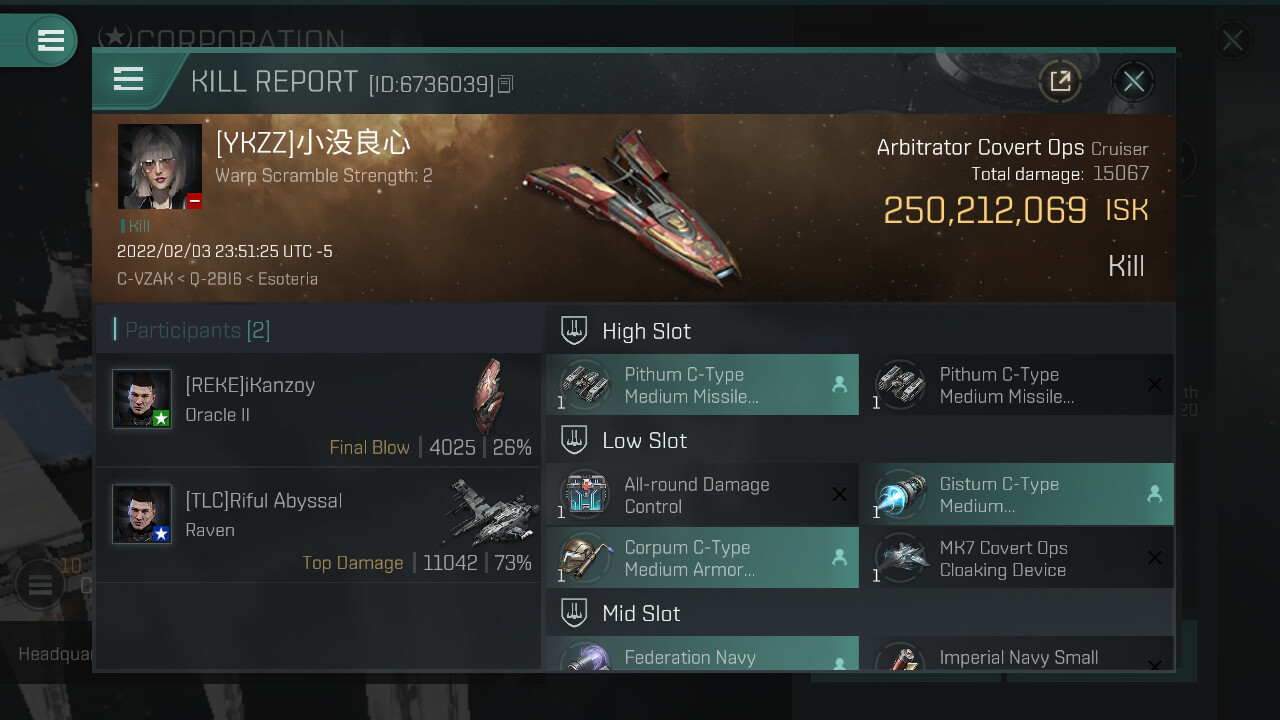Screen dimensions: 1280x720
Task: Open the Kill Report panel menu
Action: (x=128, y=79)
